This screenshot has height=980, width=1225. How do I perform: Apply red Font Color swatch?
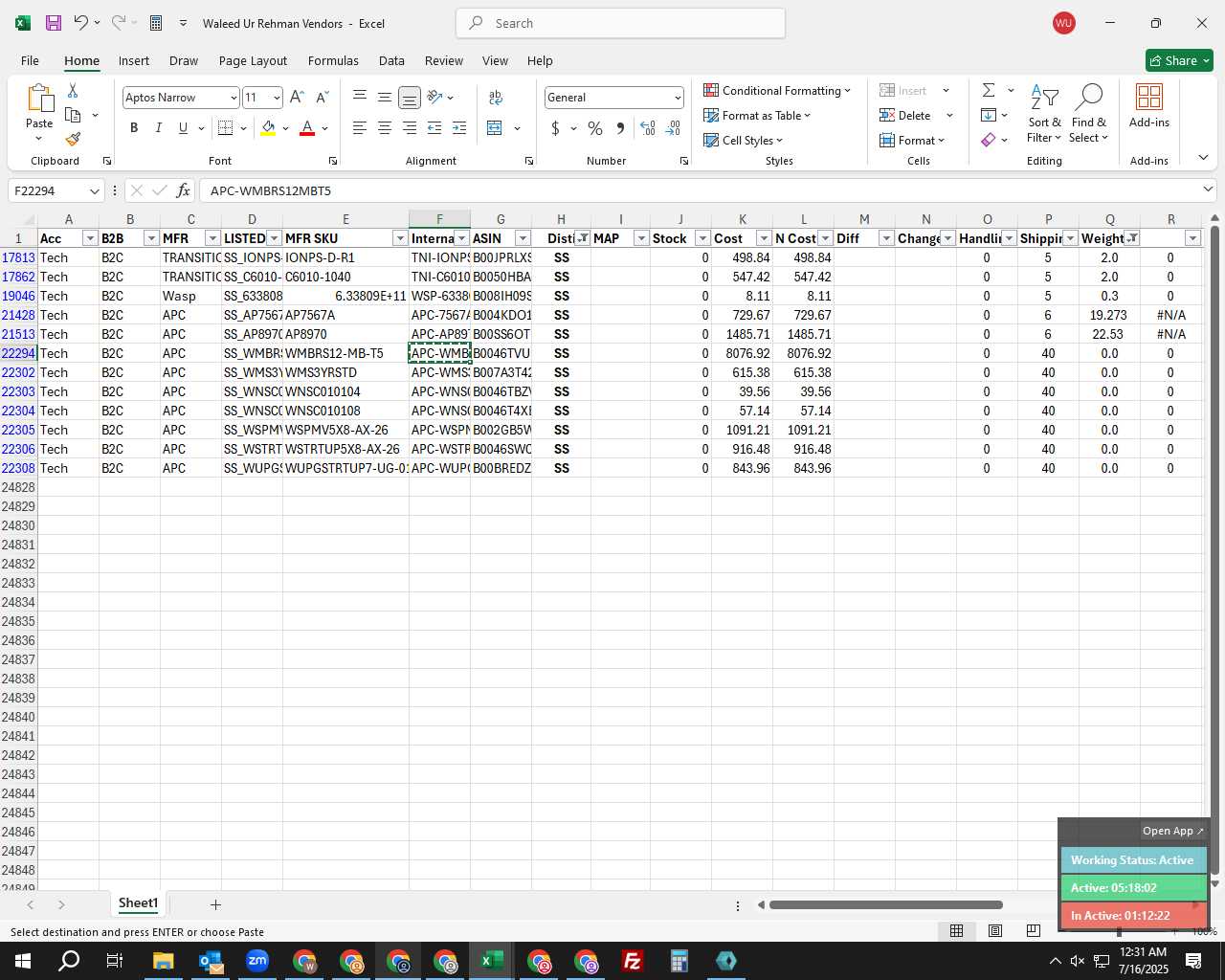pyautogui.click(x=307, y=128)
